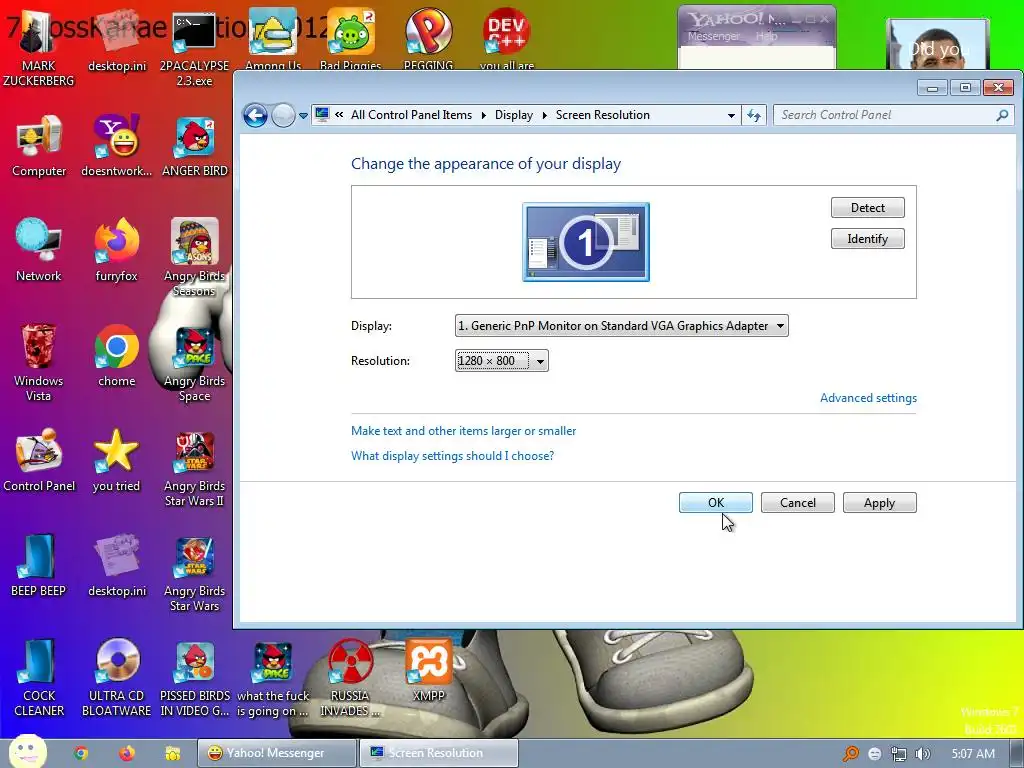
Task: Select the 2PACALYPSE 2.3.exe desktop icon
Action: click(194, 47)
